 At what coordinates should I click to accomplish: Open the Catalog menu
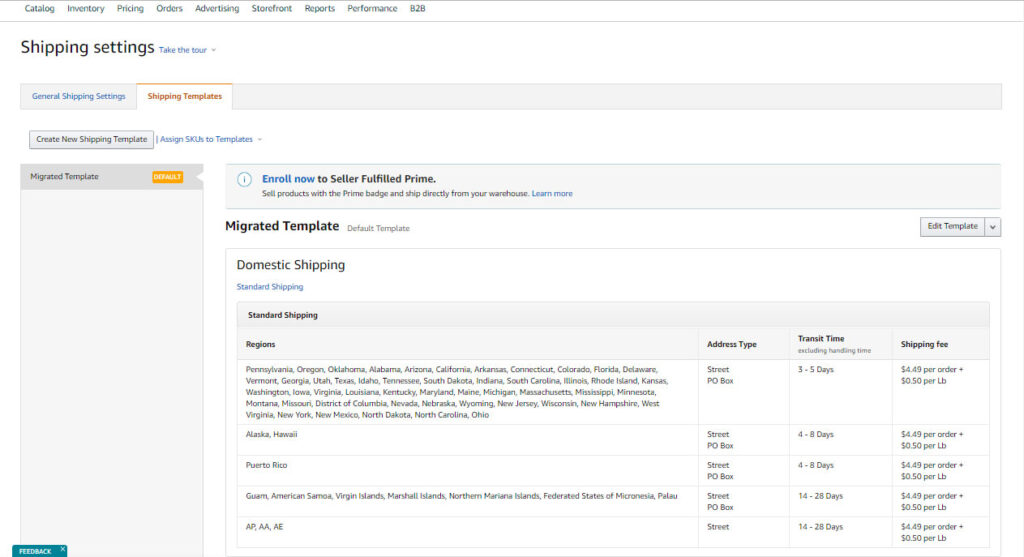[x=40, y=8]
